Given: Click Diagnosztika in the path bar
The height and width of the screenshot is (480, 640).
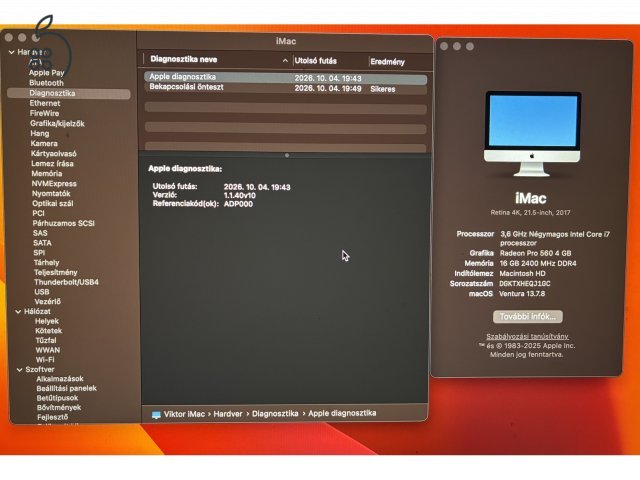Looking at the screenshot, I should pyautogui.click(x=275, y=414).
